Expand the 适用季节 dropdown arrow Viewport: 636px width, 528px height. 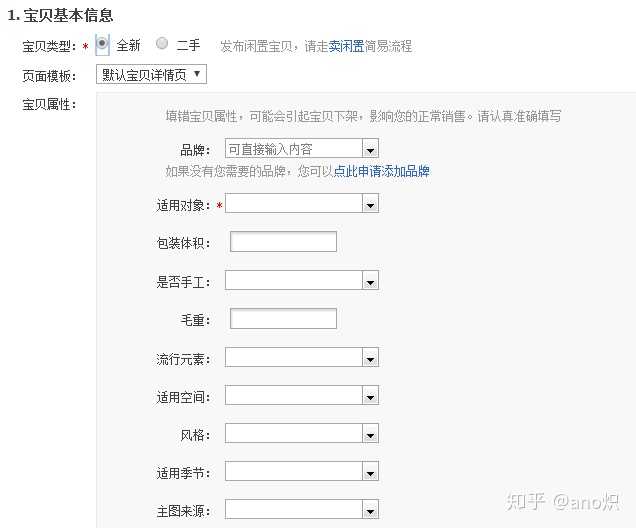coord(371,471)
